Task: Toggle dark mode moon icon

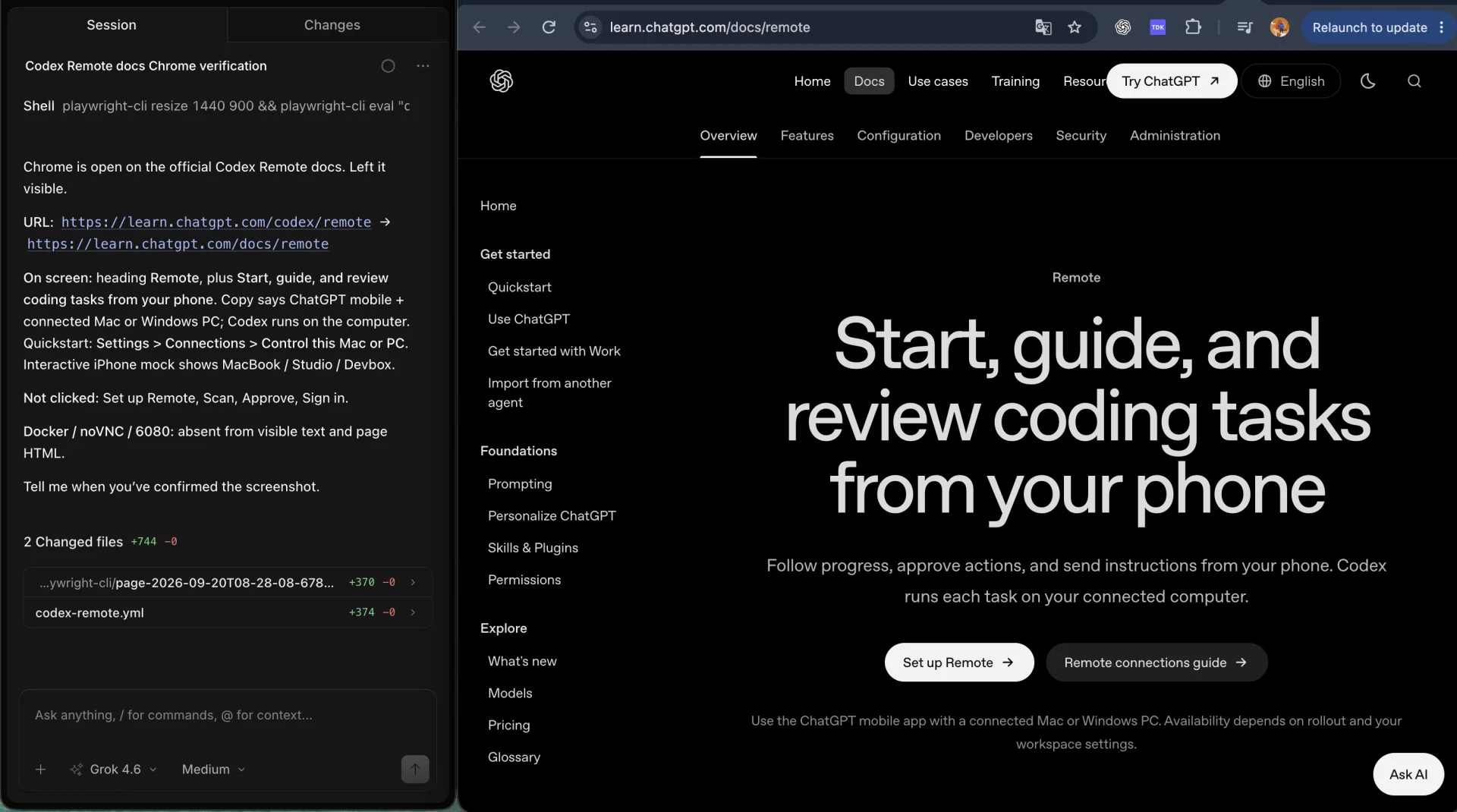Action: [x=1367, y=81]
